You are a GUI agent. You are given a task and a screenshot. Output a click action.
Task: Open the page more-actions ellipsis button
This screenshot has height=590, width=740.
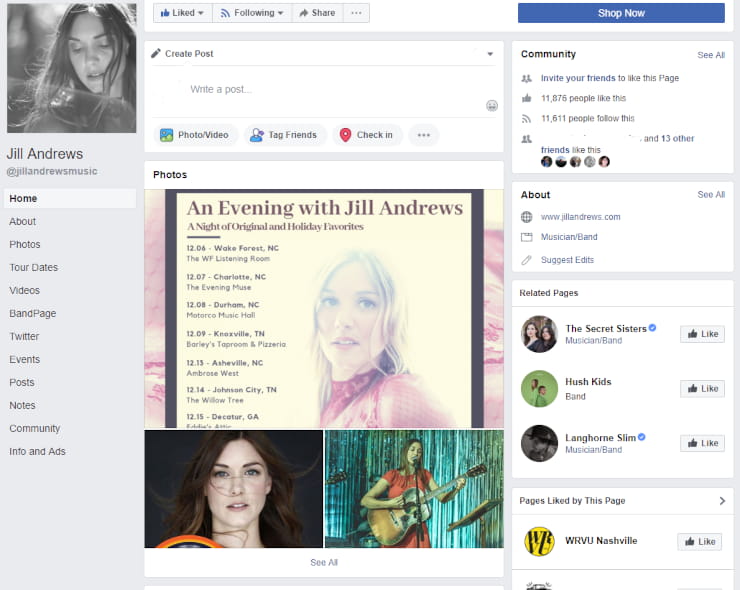357,13
